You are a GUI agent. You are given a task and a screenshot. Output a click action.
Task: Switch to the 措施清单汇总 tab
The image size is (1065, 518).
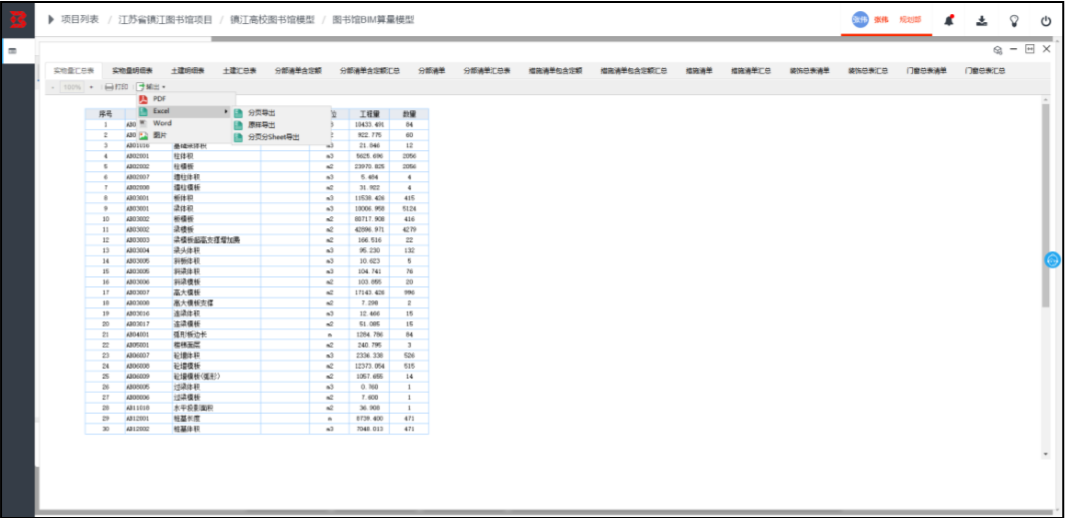(751, 71)
